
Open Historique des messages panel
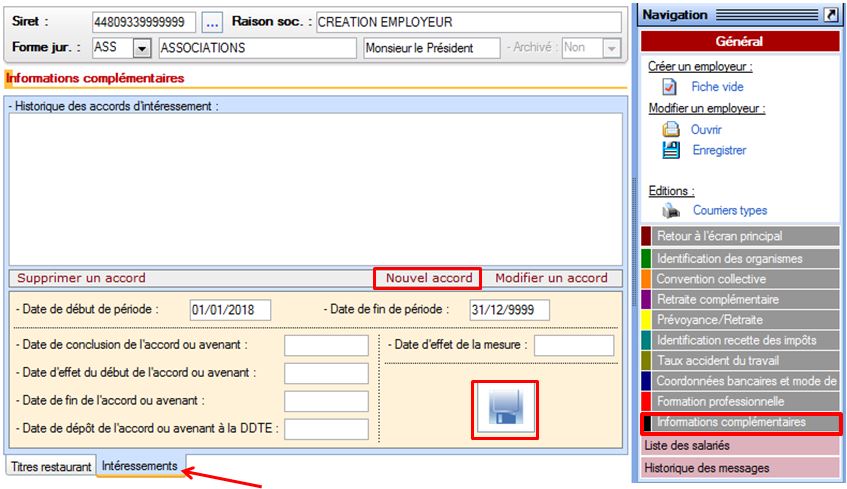(x=741, y=468)
